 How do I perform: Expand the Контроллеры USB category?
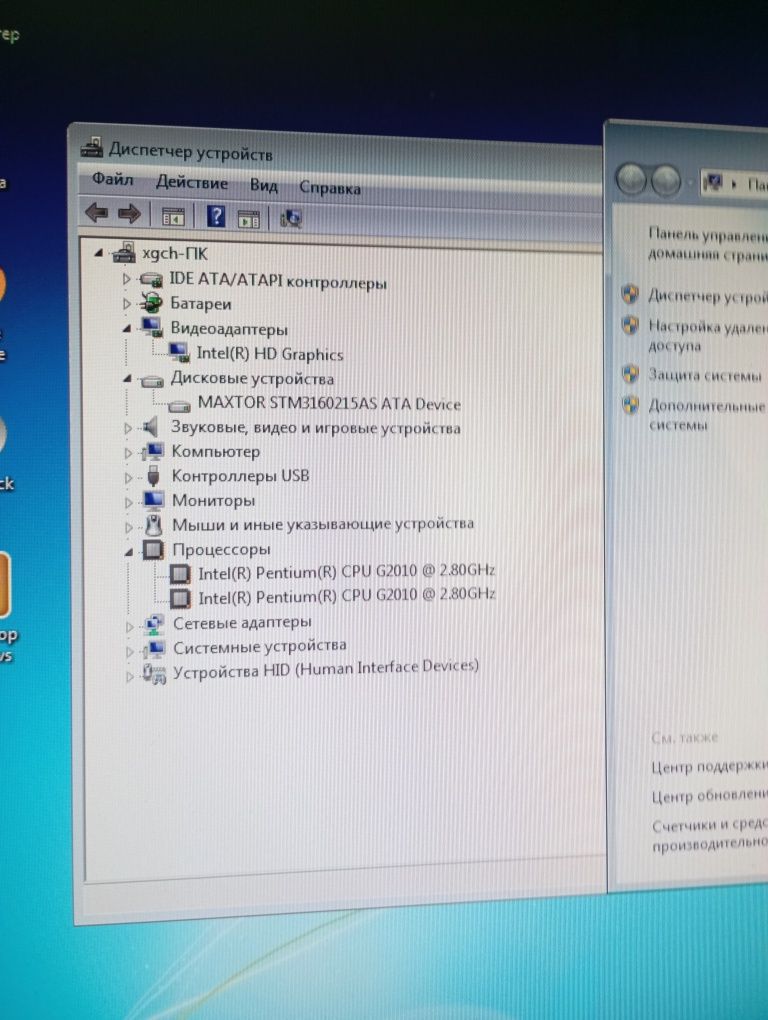pos(128,477)
